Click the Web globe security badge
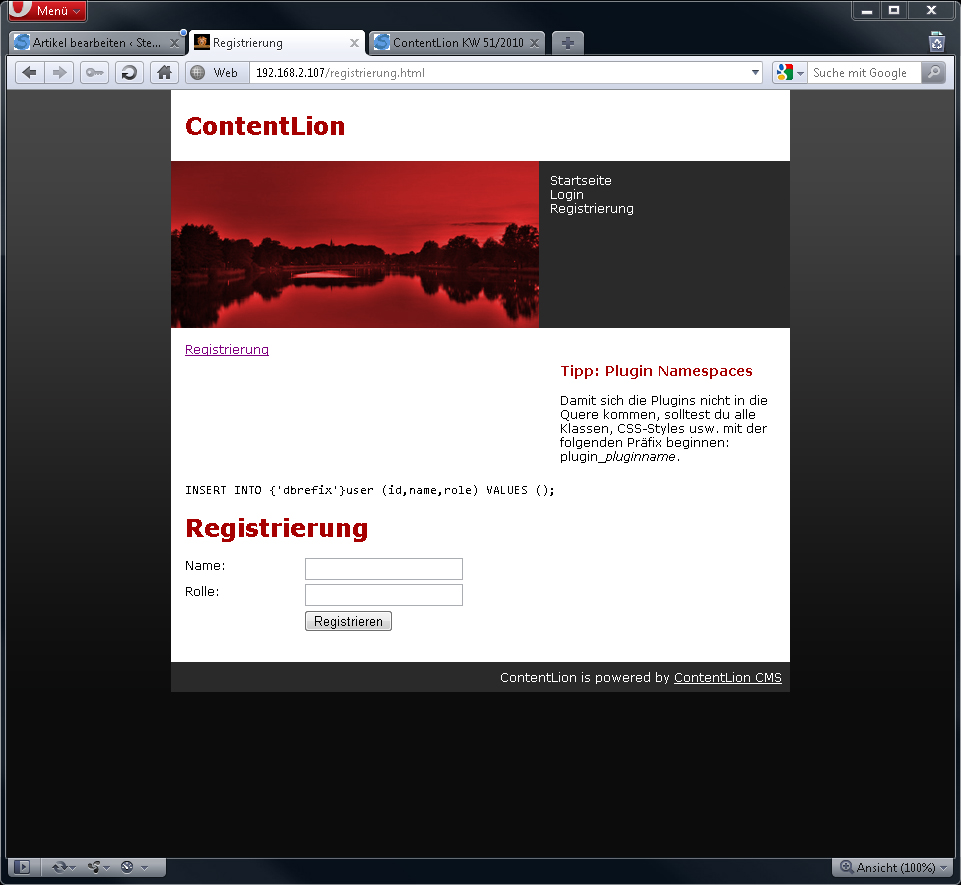 pyautogui.click(x=216, y=73)
